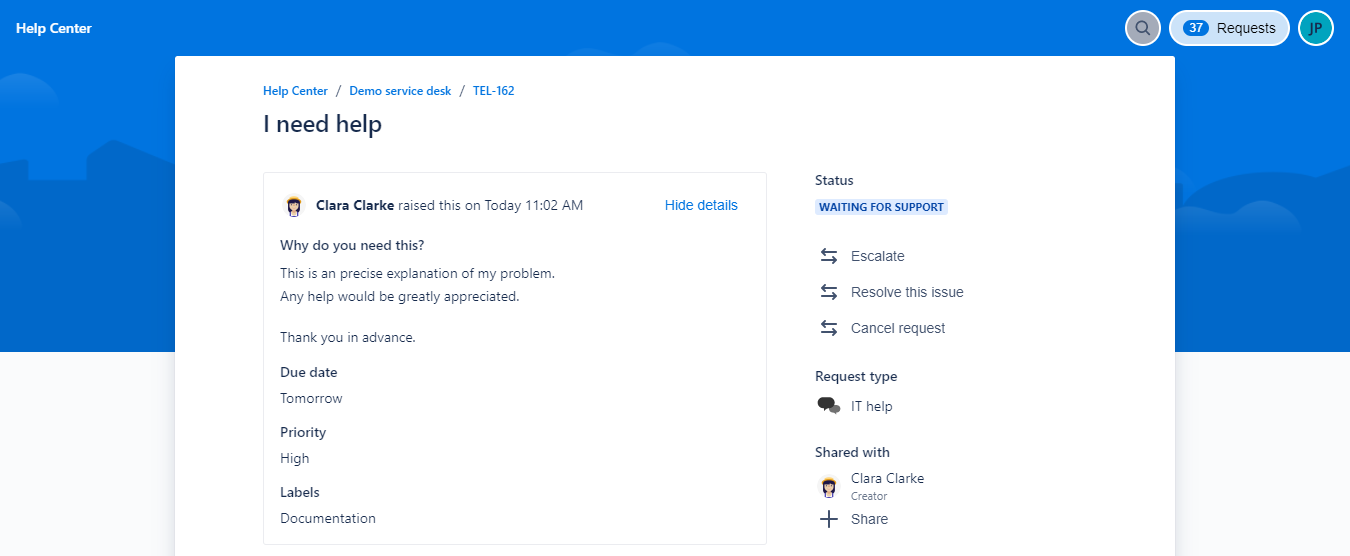
Task: Select Cancel request action
Action: click(897, 328)
